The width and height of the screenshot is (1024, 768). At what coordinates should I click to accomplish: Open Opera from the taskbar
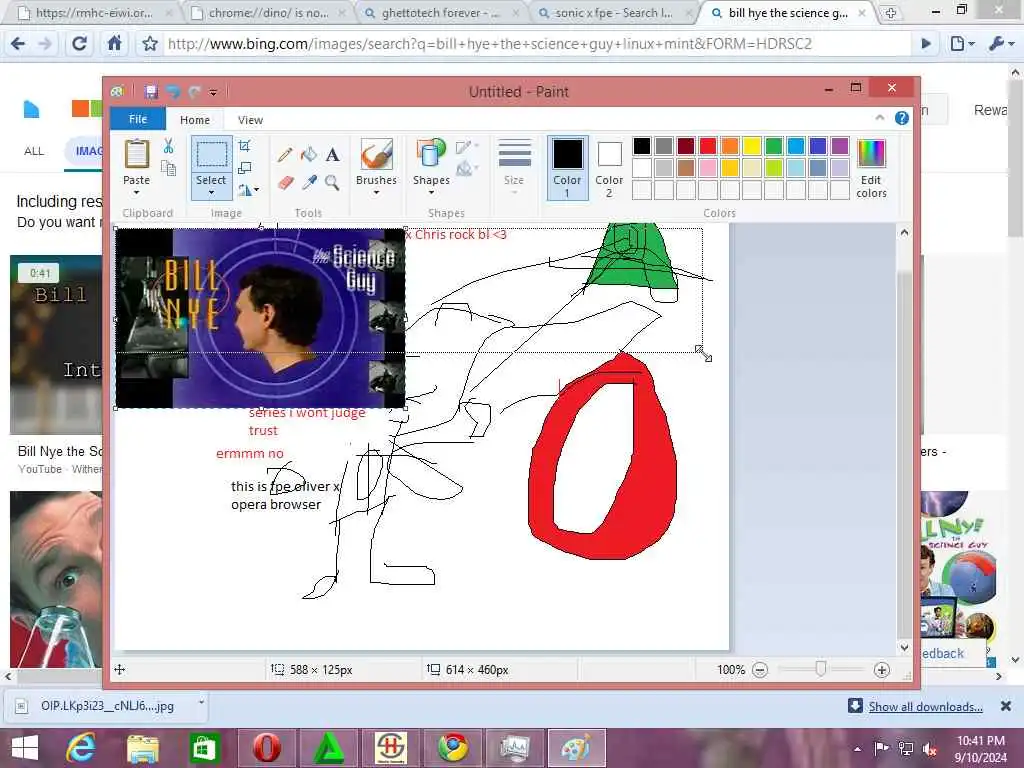point(266,748)
